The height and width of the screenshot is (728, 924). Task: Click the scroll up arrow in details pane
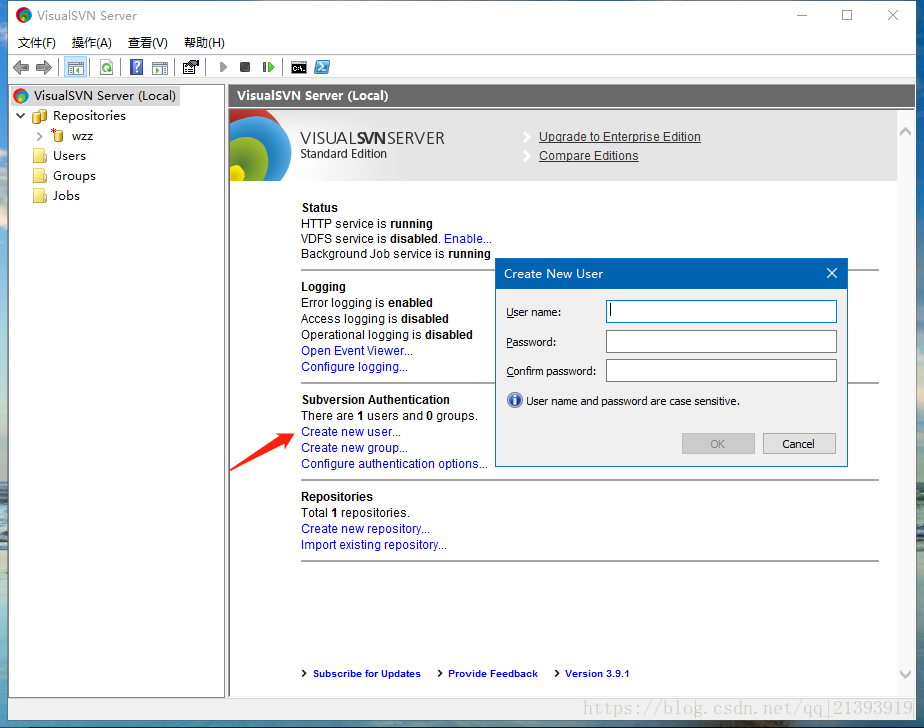[905, 132]
